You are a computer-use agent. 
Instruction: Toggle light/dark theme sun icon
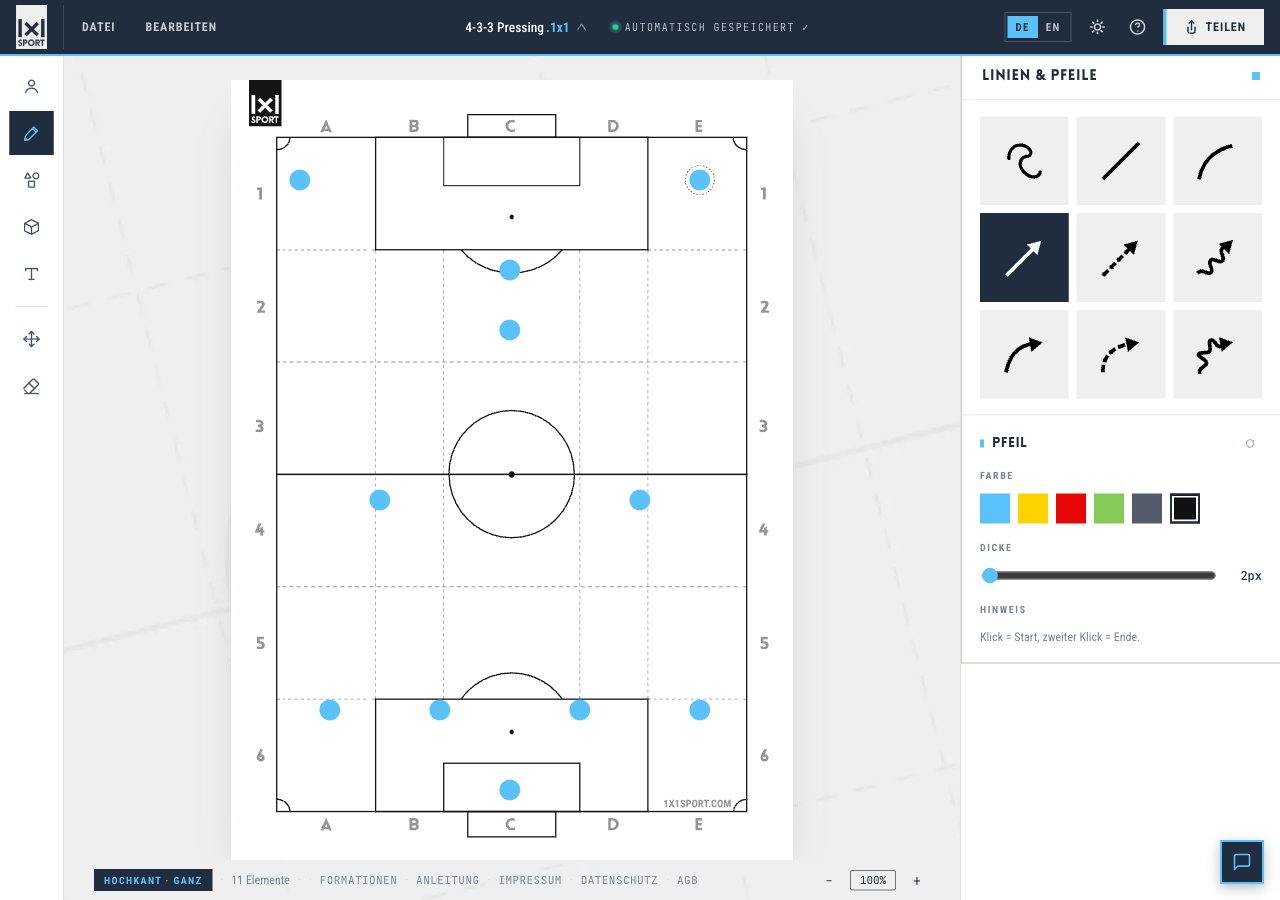1097,27
